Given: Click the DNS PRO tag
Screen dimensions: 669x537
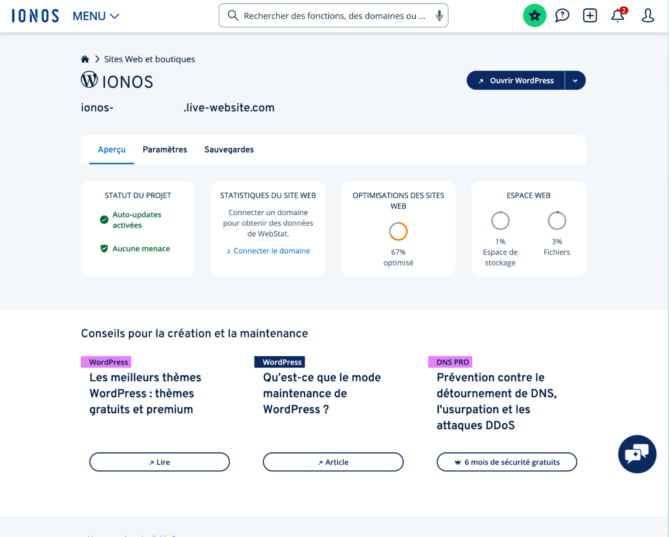Looking at the screenshot, I should (x=450, y=362).
